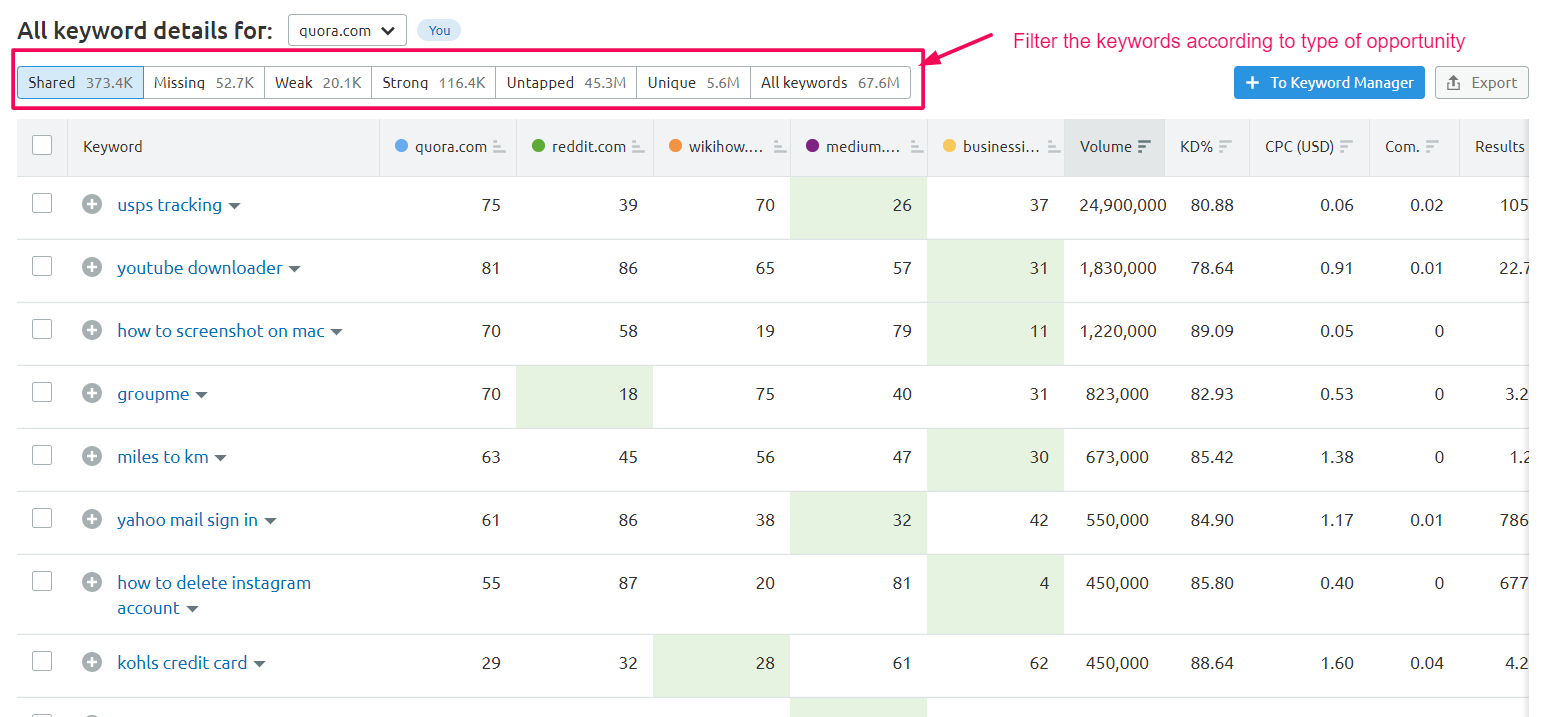Click the 1.60 CPC value

click(1337, 663)
